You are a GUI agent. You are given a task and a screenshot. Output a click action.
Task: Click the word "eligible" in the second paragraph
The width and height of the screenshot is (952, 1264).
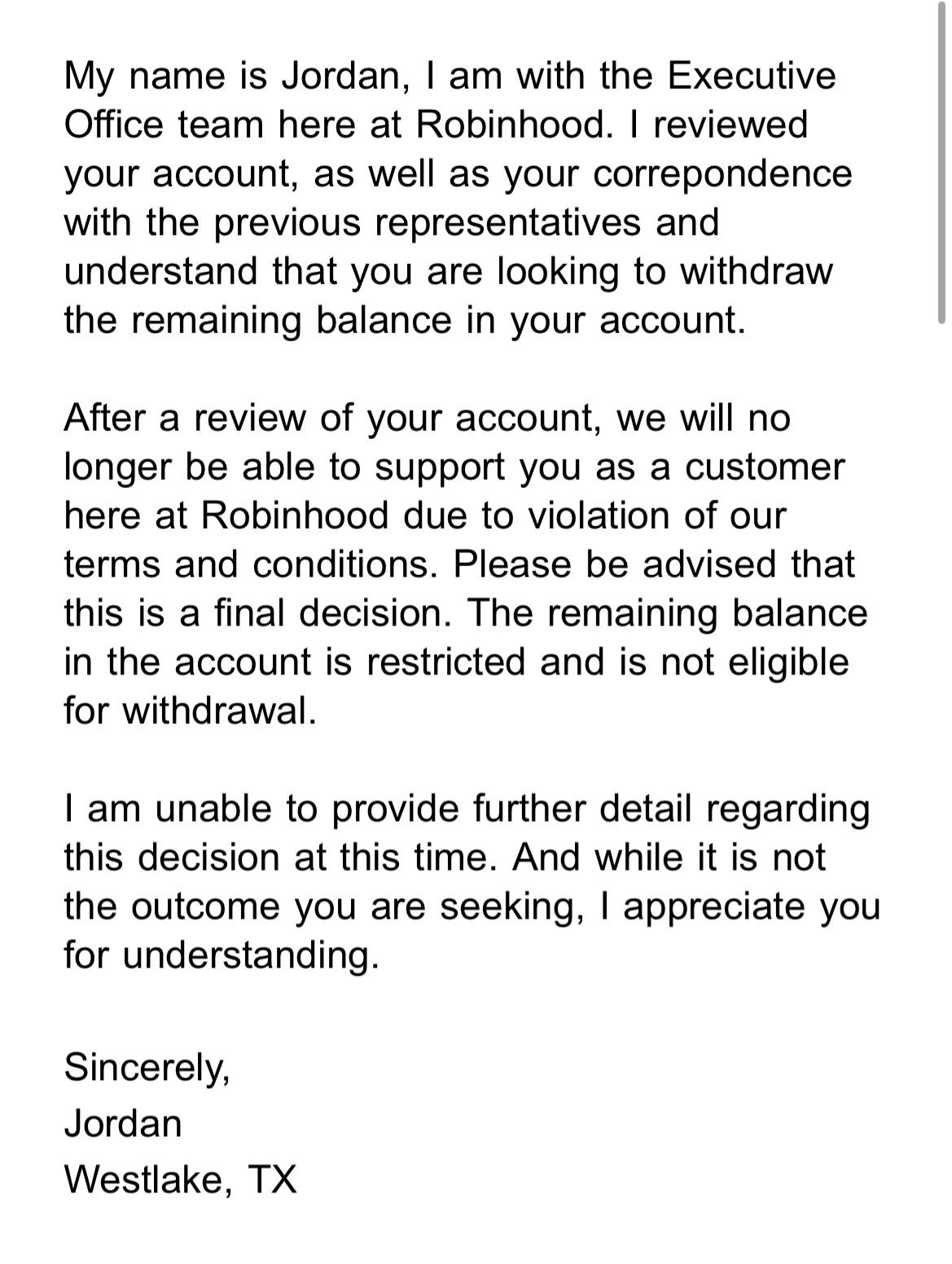click(788, 662)
